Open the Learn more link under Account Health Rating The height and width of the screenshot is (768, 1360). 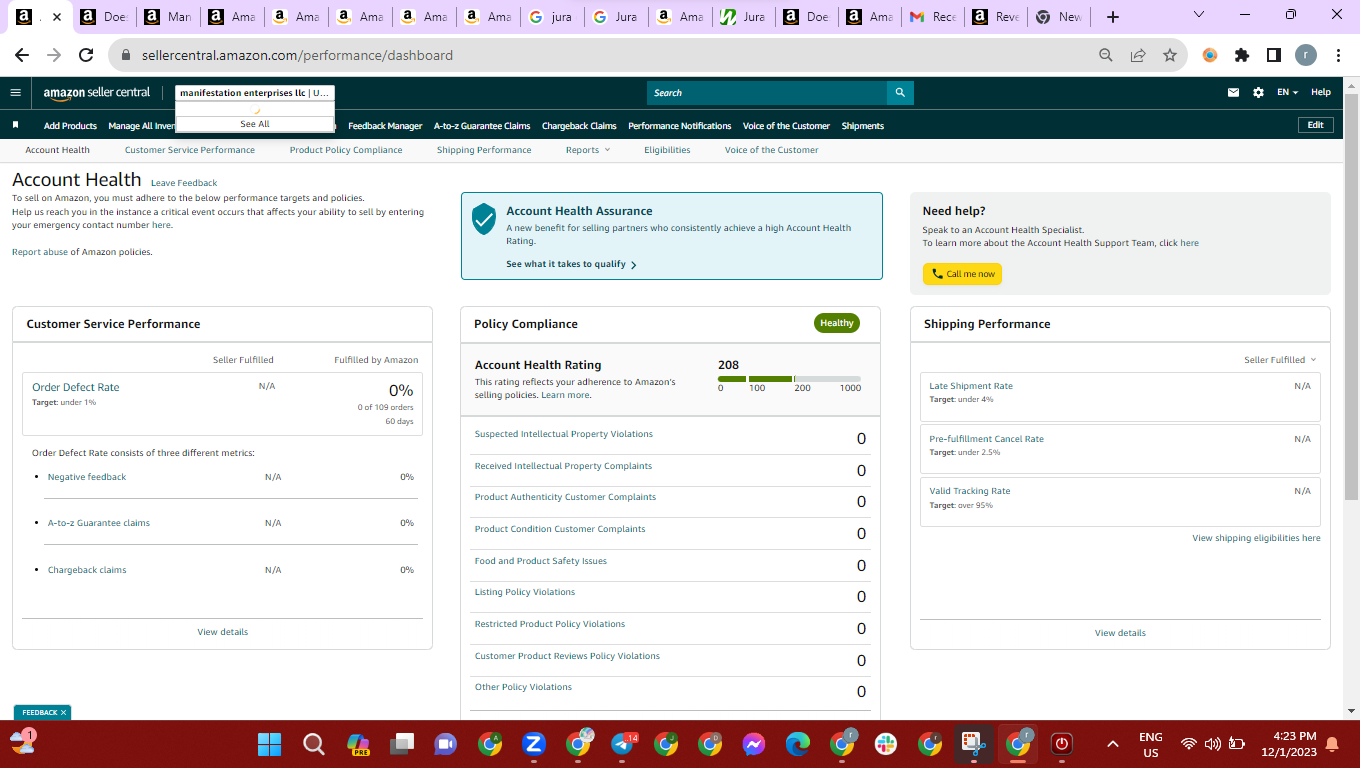point(565,395)
